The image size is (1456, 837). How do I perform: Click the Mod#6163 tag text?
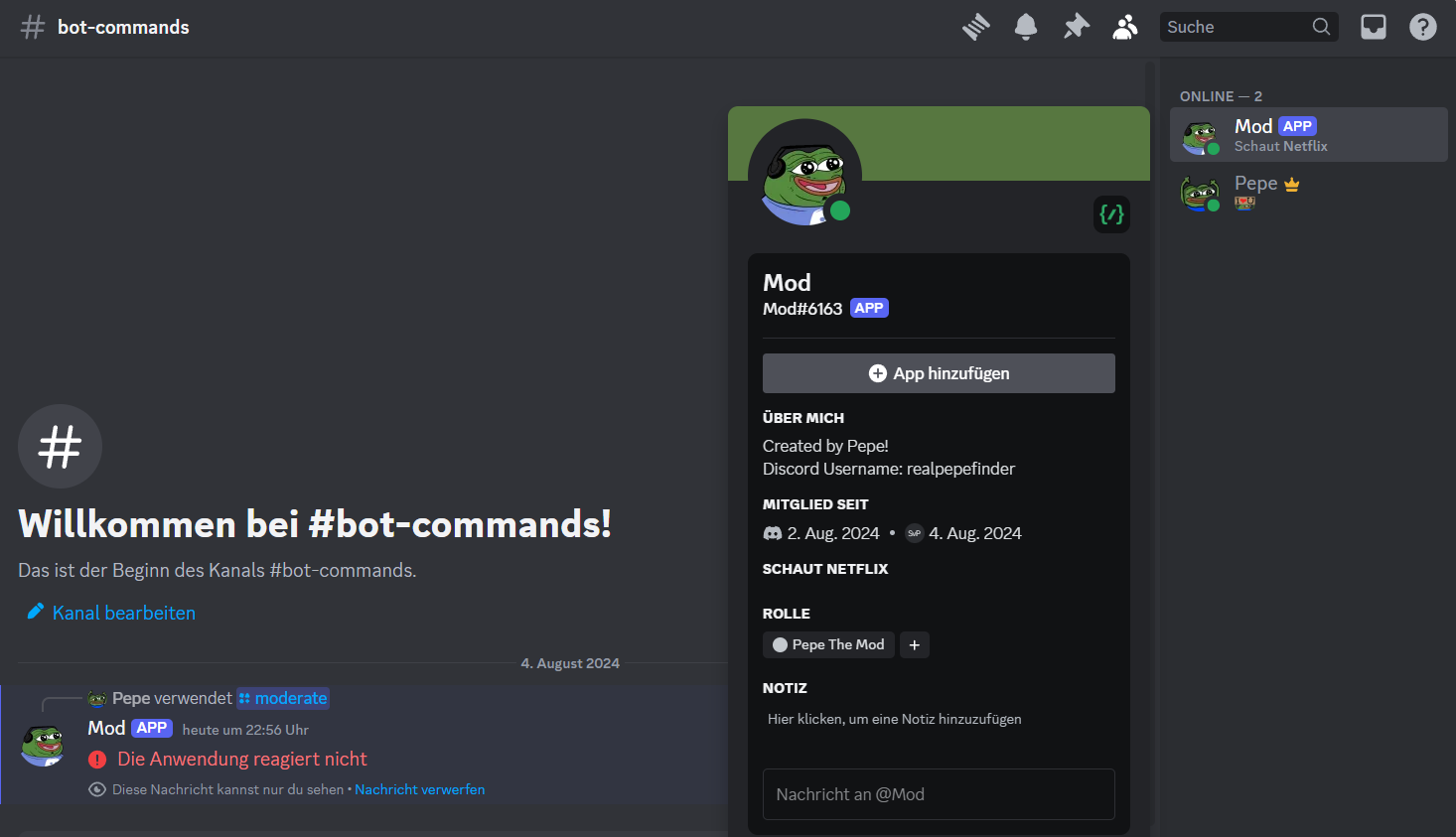802,309
